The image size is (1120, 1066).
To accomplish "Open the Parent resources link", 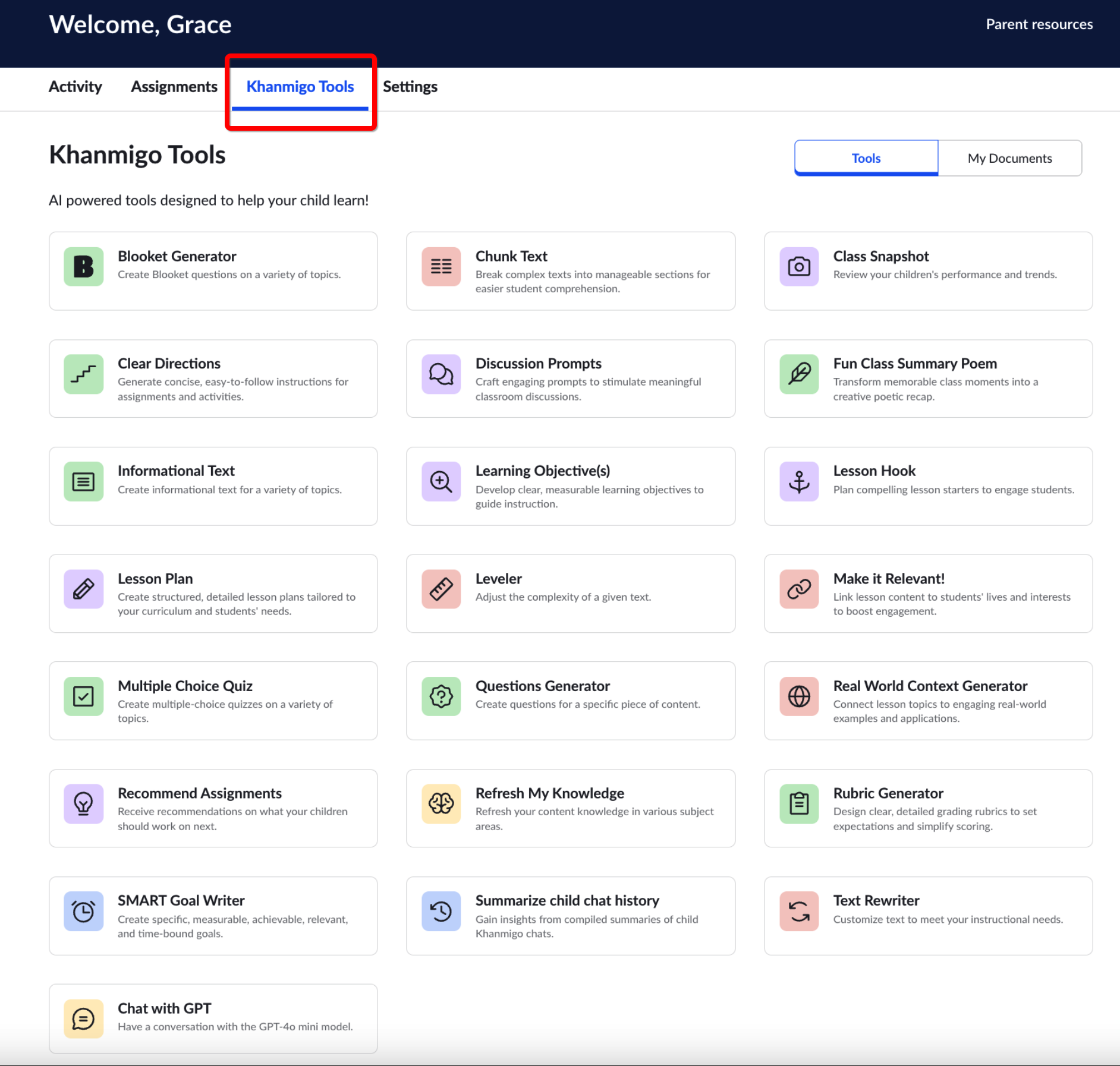I will click(x=1039, y=24).
